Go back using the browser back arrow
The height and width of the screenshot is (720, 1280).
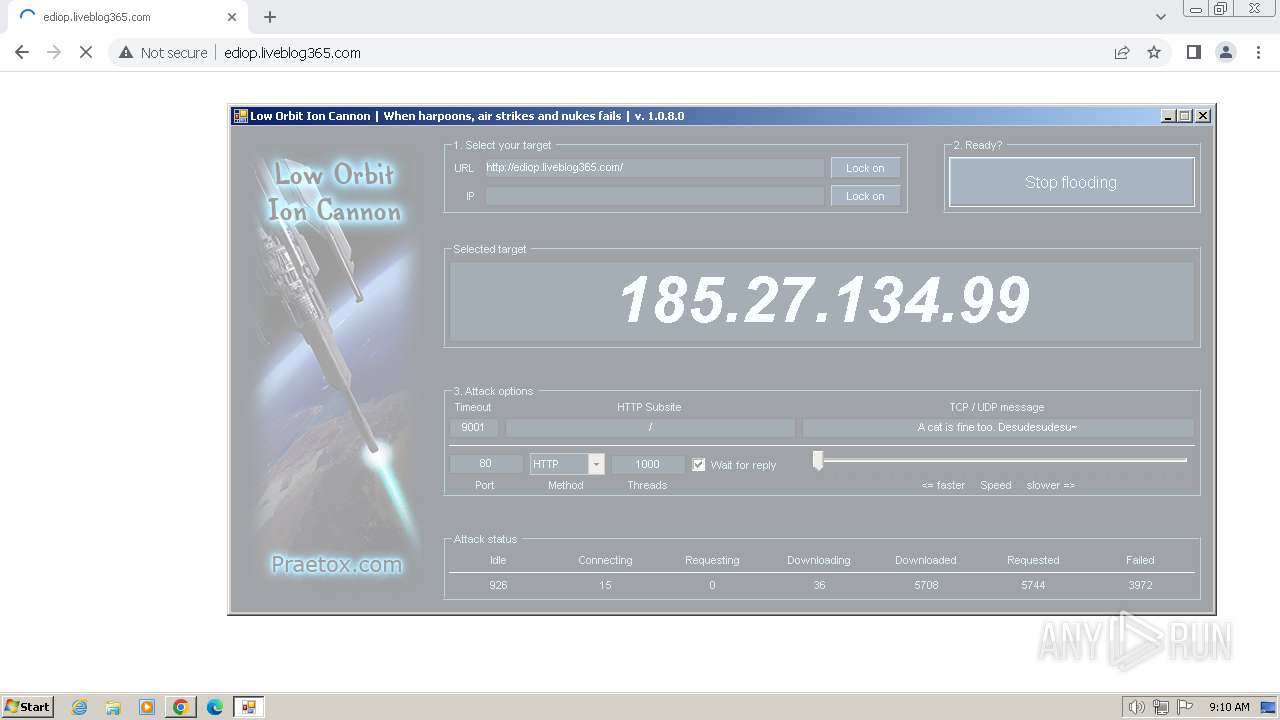click(x=22, y=53)
